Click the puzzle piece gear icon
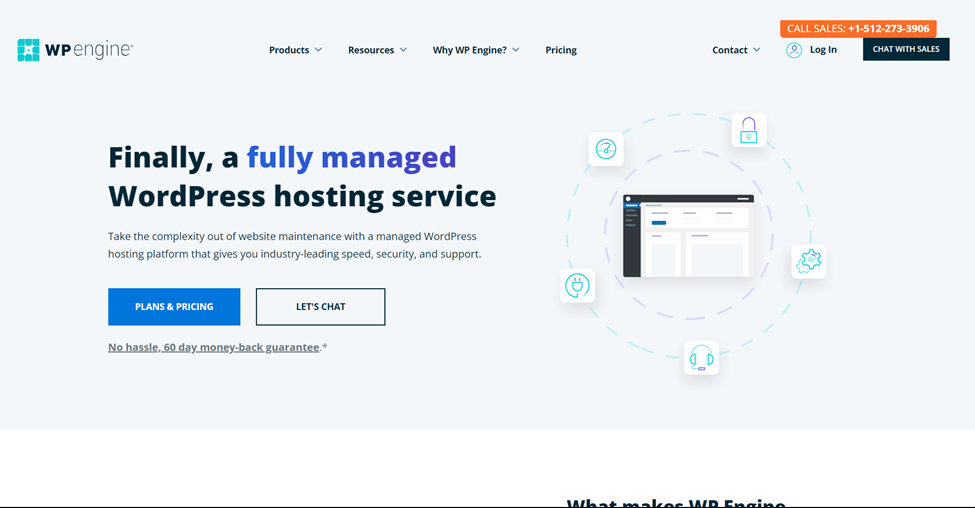975x508 pixels. pos(808,261)
